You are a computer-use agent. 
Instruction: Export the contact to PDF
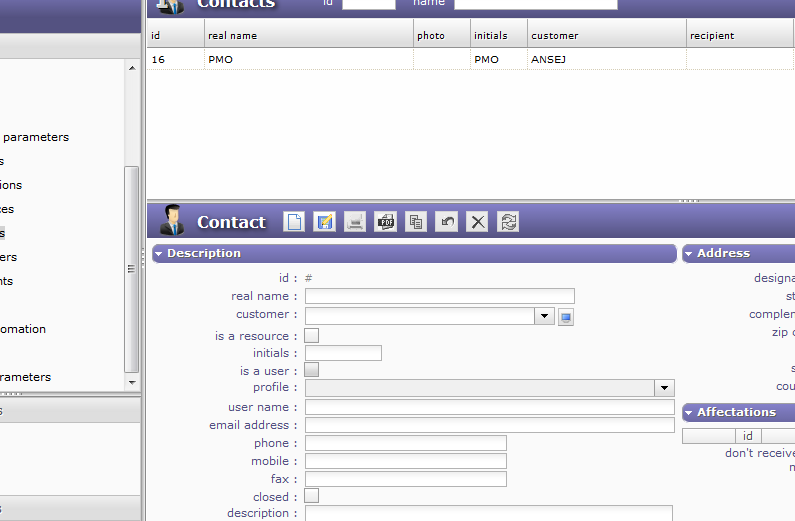coord(385,222)
